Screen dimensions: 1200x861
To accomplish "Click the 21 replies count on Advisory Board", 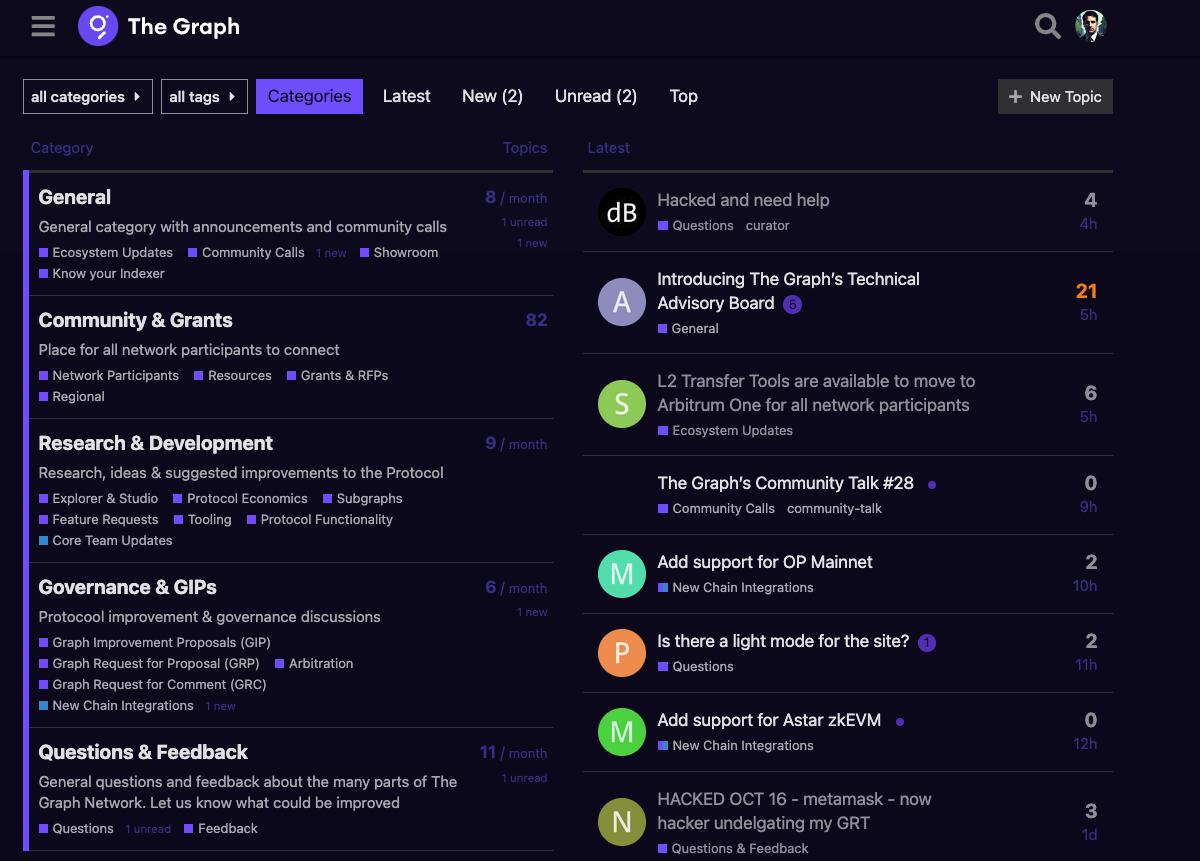I will click(x=1086, y=291).
